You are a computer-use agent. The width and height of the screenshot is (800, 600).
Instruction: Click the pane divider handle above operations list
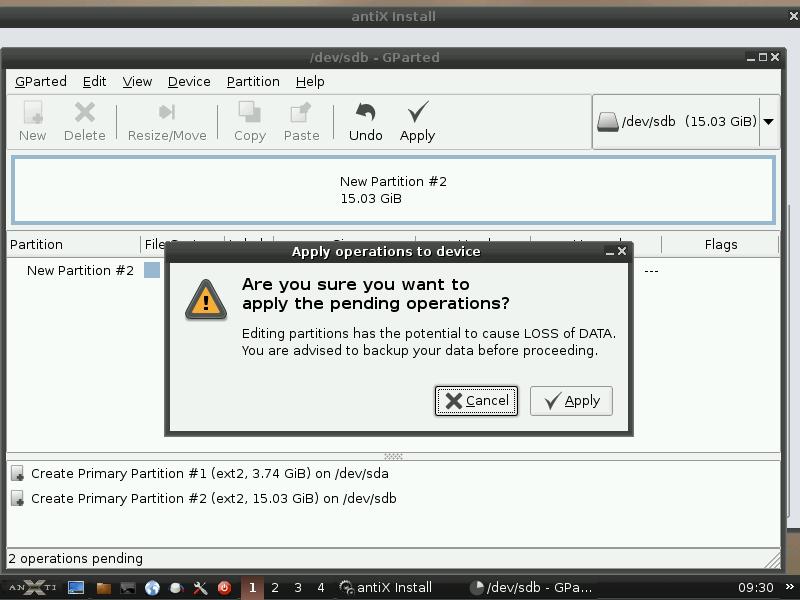pyautogui.click(x=393, y=456)
